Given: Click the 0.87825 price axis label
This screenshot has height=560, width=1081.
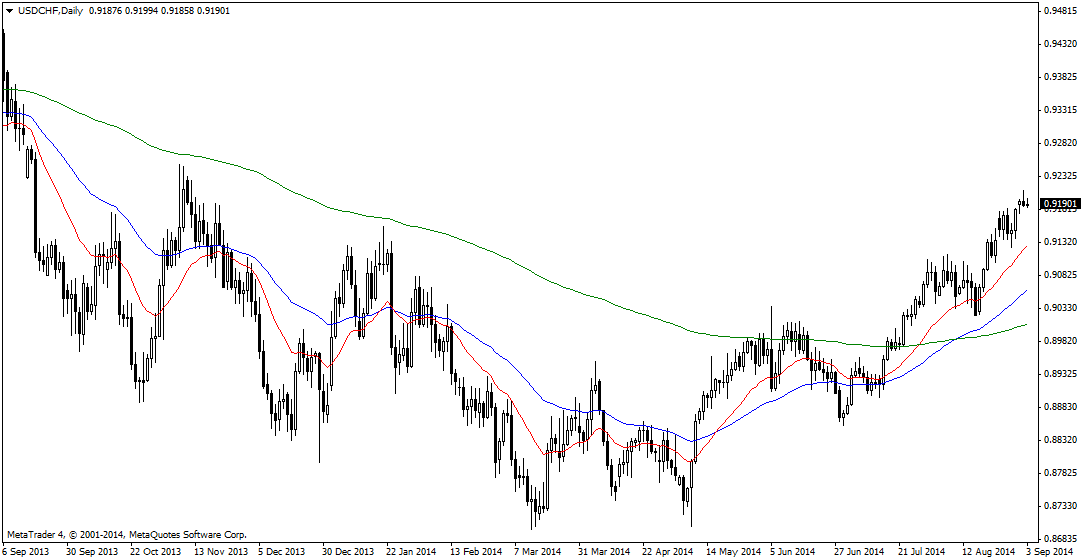Looking at the screenshot, I should pyautogui.click(x=1059, y=473).
